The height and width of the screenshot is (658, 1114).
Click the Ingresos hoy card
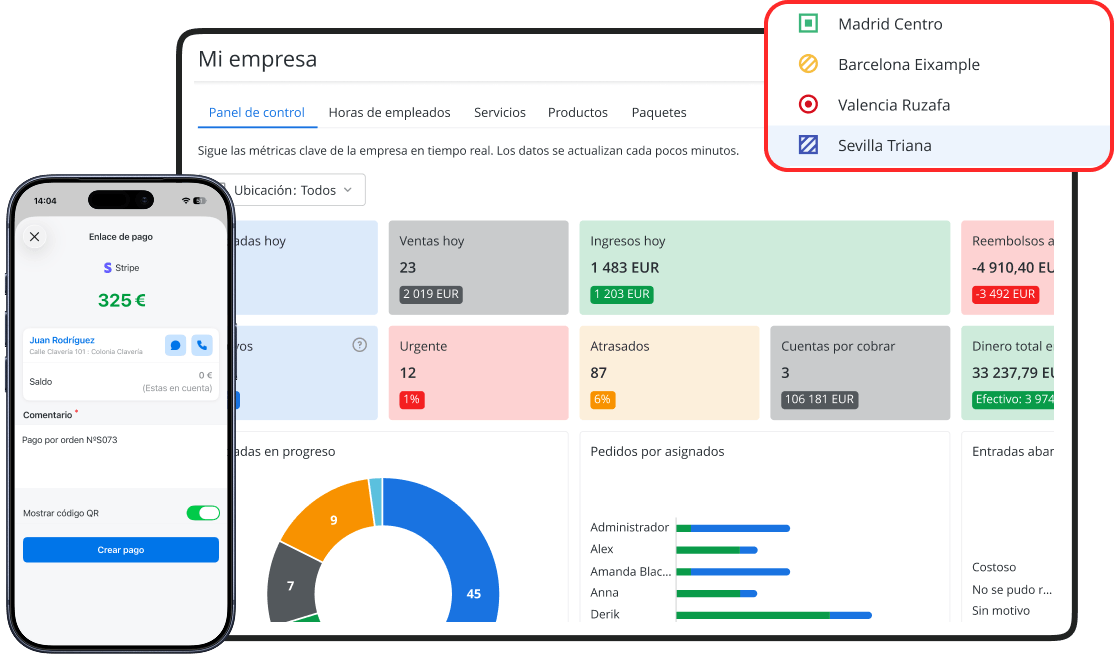[x=764, y=268]
